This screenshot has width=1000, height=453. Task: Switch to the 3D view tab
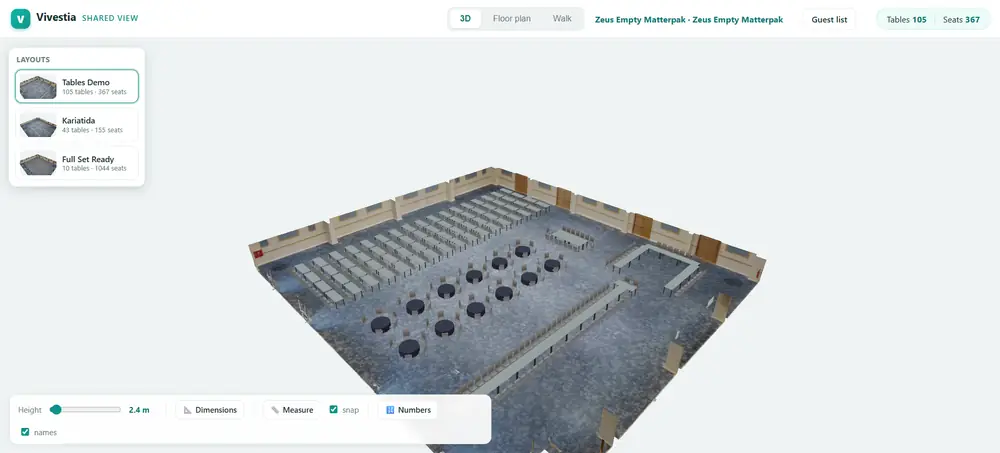(466, 19)
